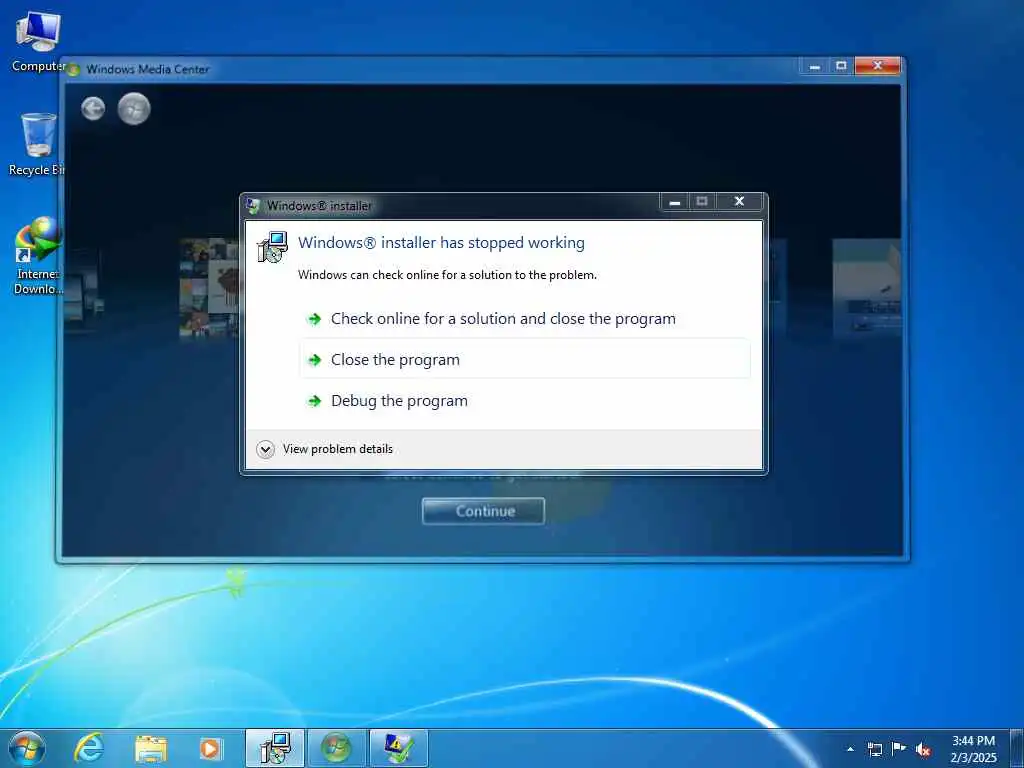
Task: Open the Windows Start menu orb
Action: click(27, 748)
